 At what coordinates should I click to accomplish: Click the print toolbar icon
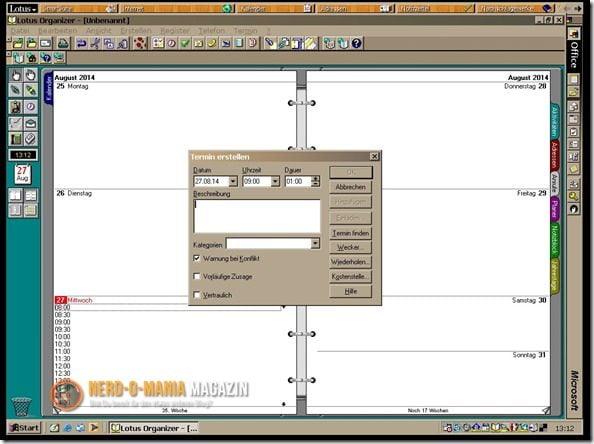63,43
